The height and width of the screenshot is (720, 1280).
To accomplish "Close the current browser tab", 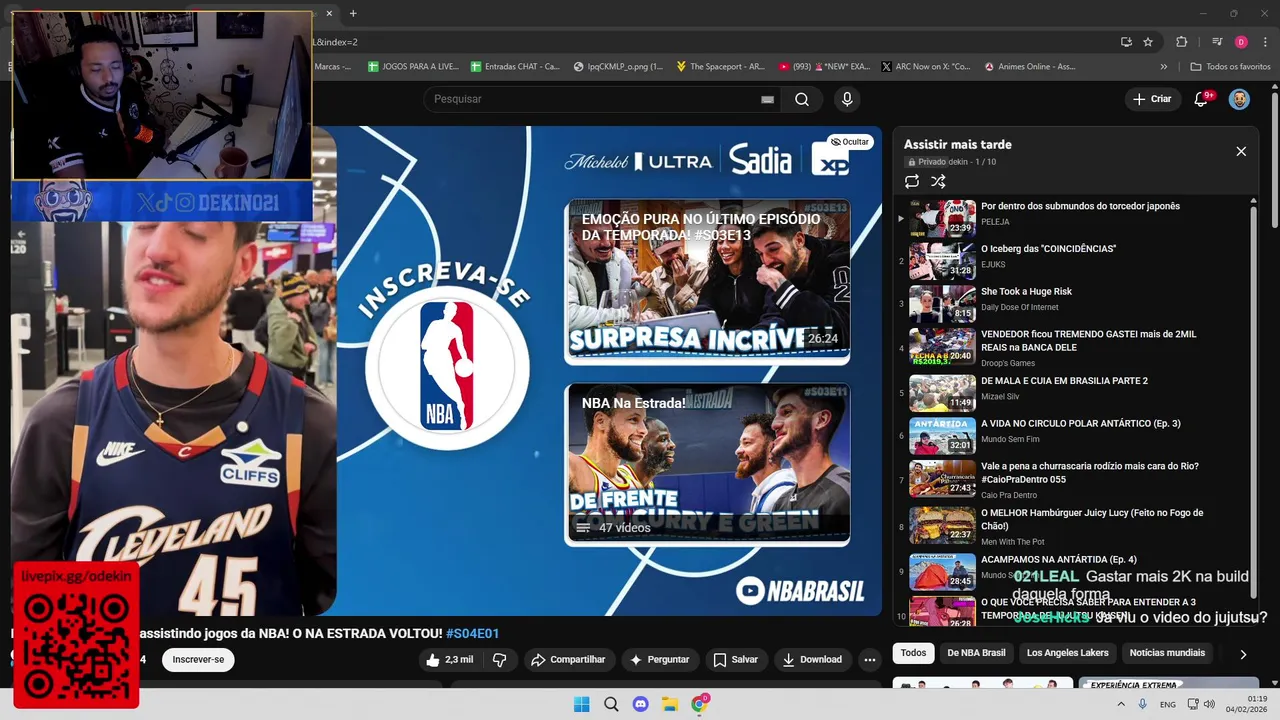I will tap(329, 13).
